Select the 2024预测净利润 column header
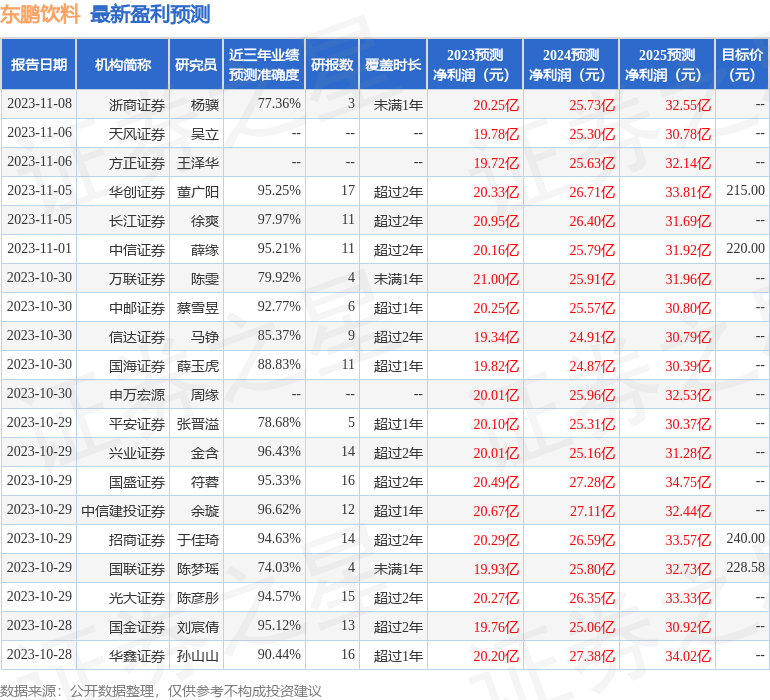Viewport: 770px width, 700px height. tap(571, 64)
